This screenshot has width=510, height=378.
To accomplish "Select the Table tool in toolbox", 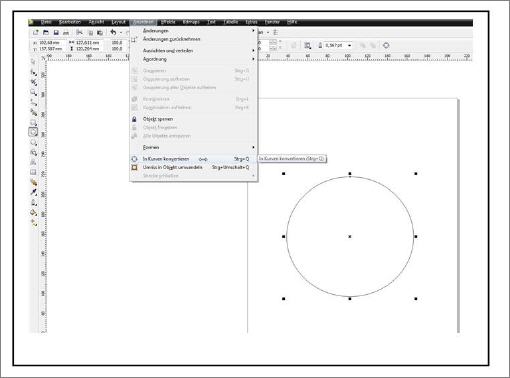I will pyautogui.click(x=33, y=172).
